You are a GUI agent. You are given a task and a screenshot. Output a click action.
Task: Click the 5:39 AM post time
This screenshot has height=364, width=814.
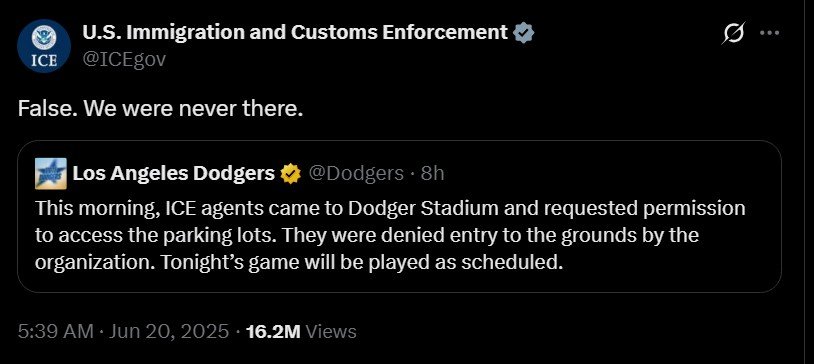[56, 331]
